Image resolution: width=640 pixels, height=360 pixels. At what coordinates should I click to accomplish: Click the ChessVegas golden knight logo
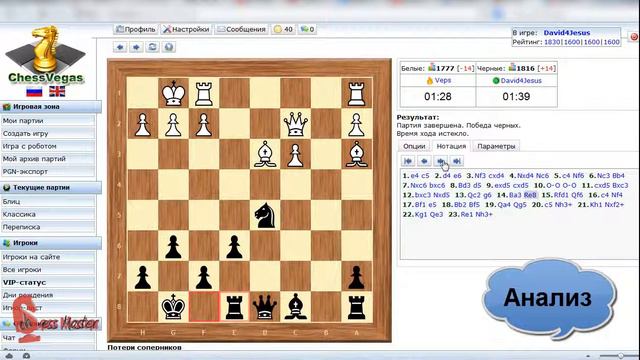pos(45,54)
